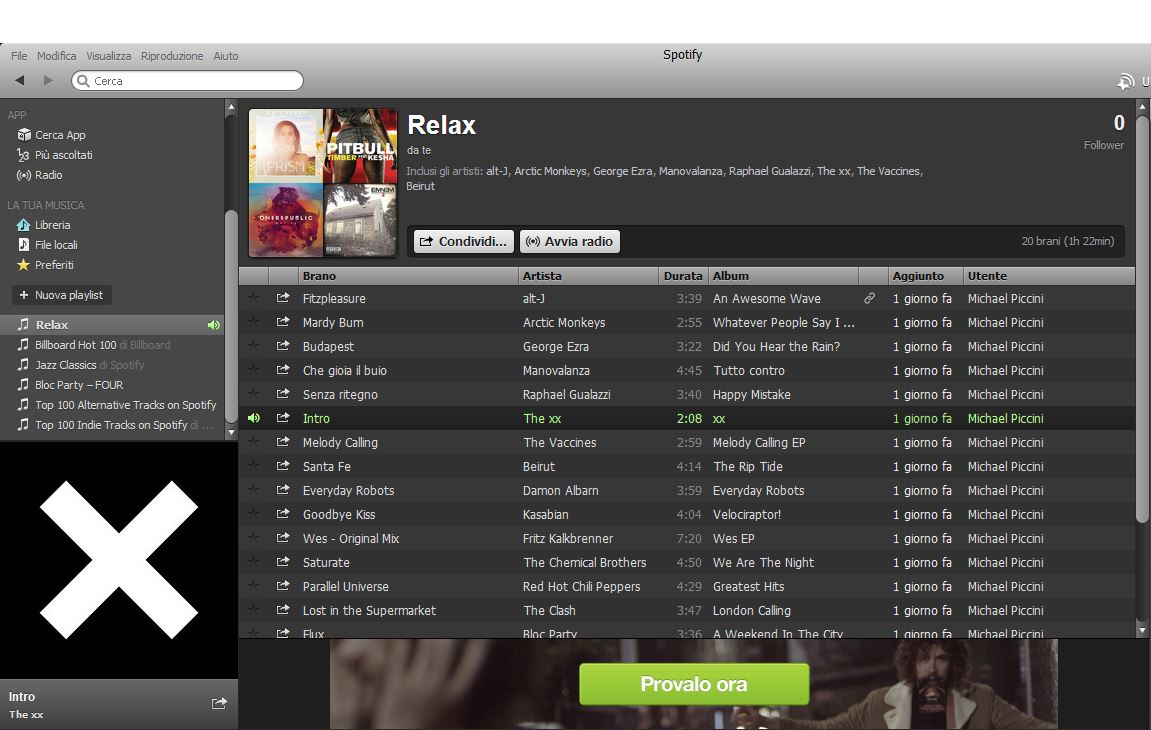Sort tracks by the Artista column header
The width and height of the screenshot is (1151, 730).
(x=588, y=276)
